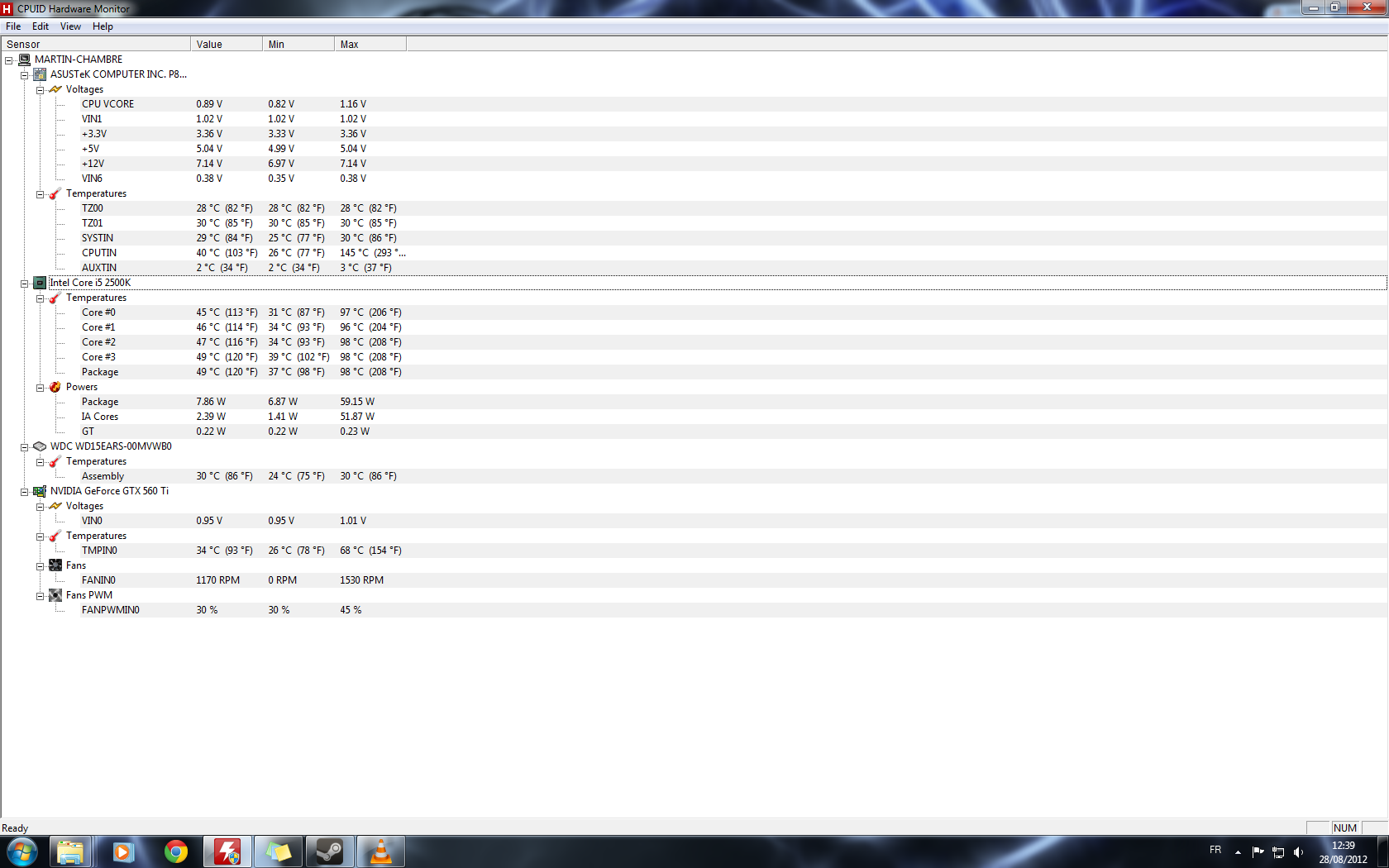
Task: Click the Fans icon under NVIDIA
Action: (x=55, y=565)
